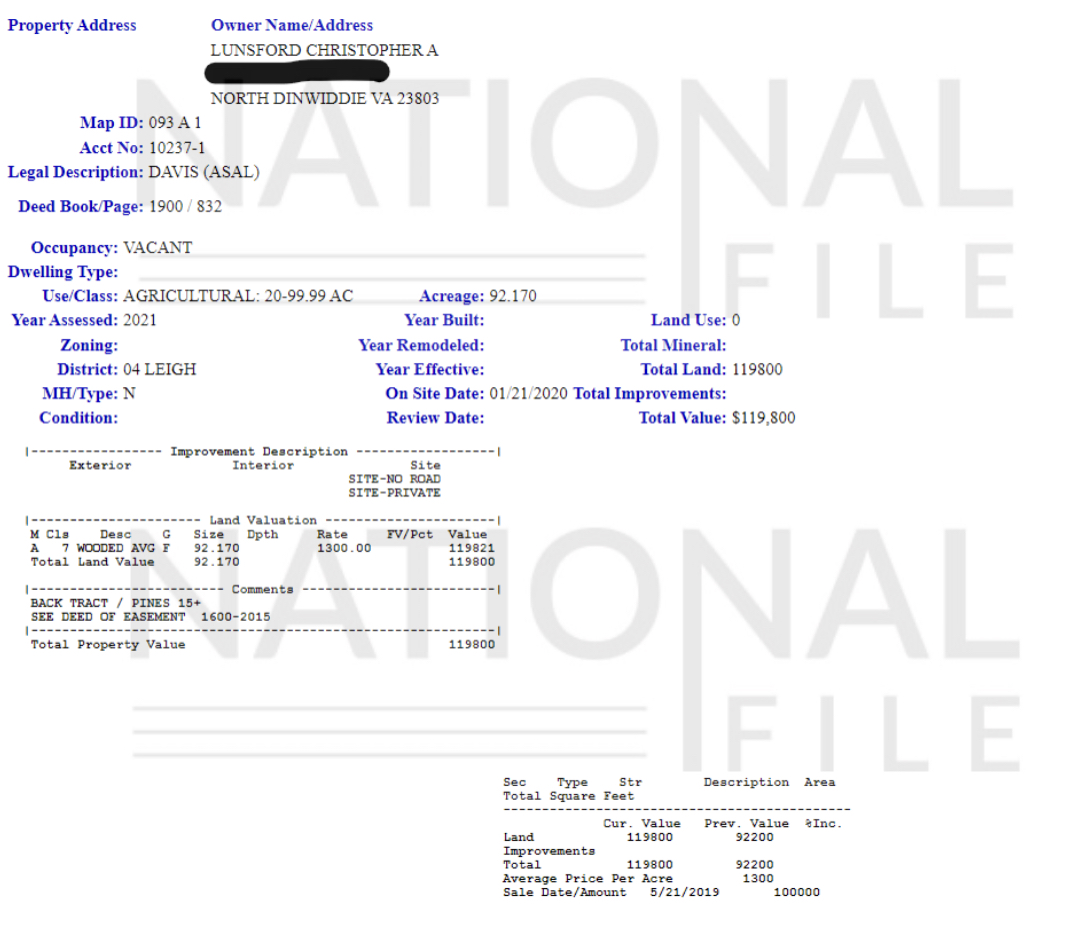The image size is (1082, 933).
Task: Select the on-site date "01/21/2020"
Action: tap(529, 393)
